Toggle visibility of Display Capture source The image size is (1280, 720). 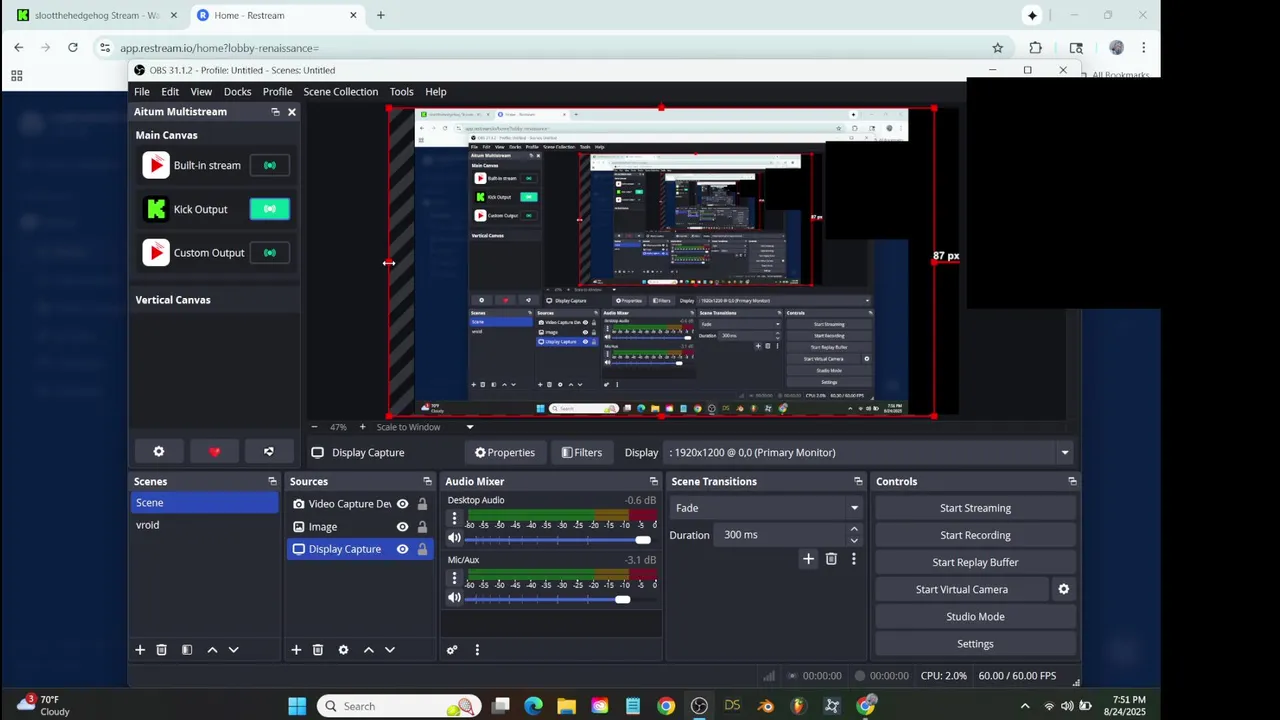coord(402,549)
